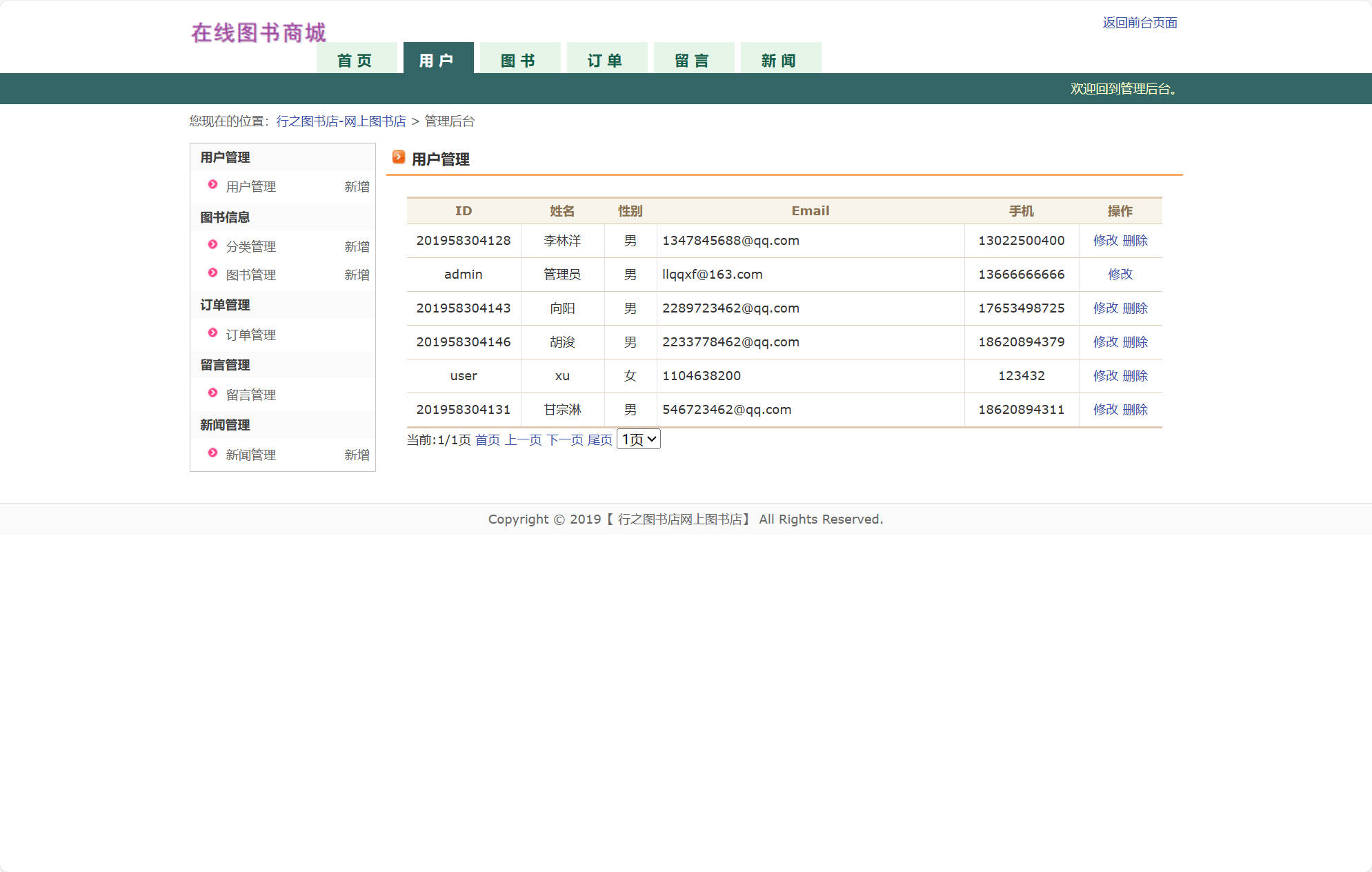Click the arrow icon beside 图书管理

click(212, 274)
